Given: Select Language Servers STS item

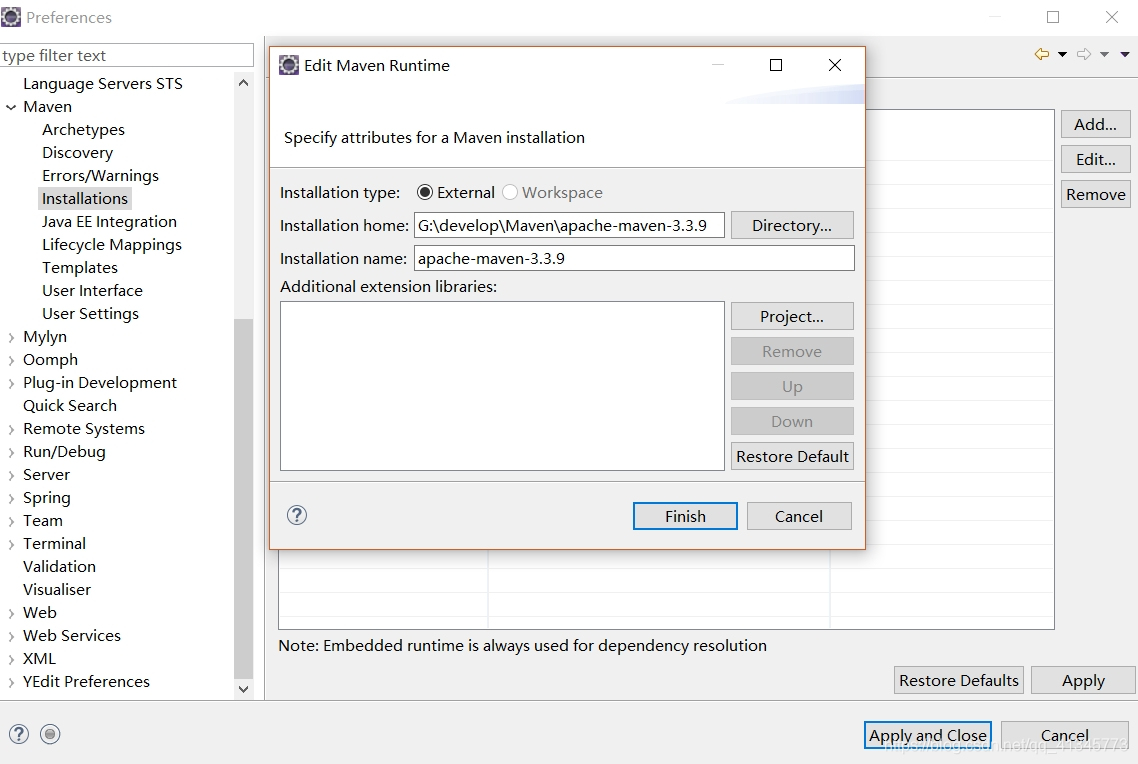Looking at the screenshot, I should coord(103,83).
